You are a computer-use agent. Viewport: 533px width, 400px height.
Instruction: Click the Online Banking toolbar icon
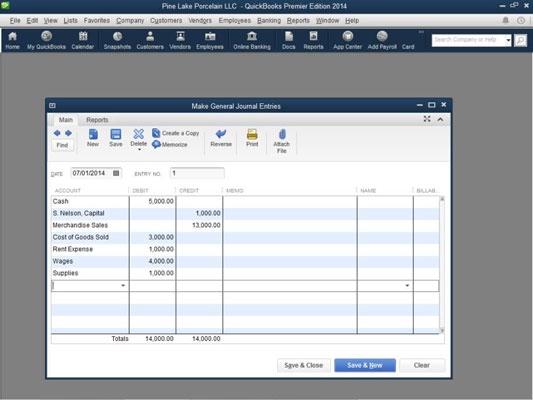click(252, 36)
